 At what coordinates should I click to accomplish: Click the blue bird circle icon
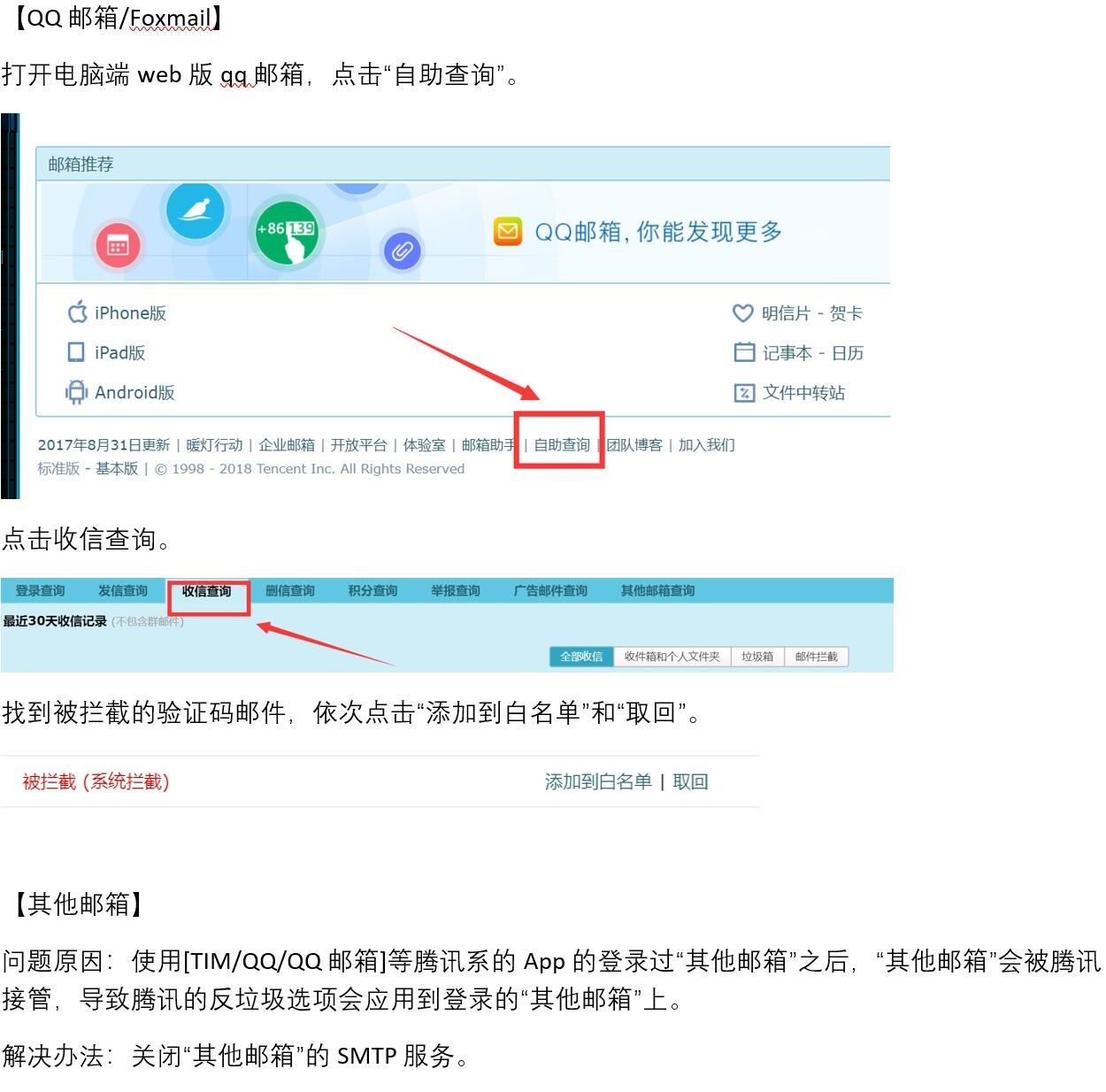195,210
